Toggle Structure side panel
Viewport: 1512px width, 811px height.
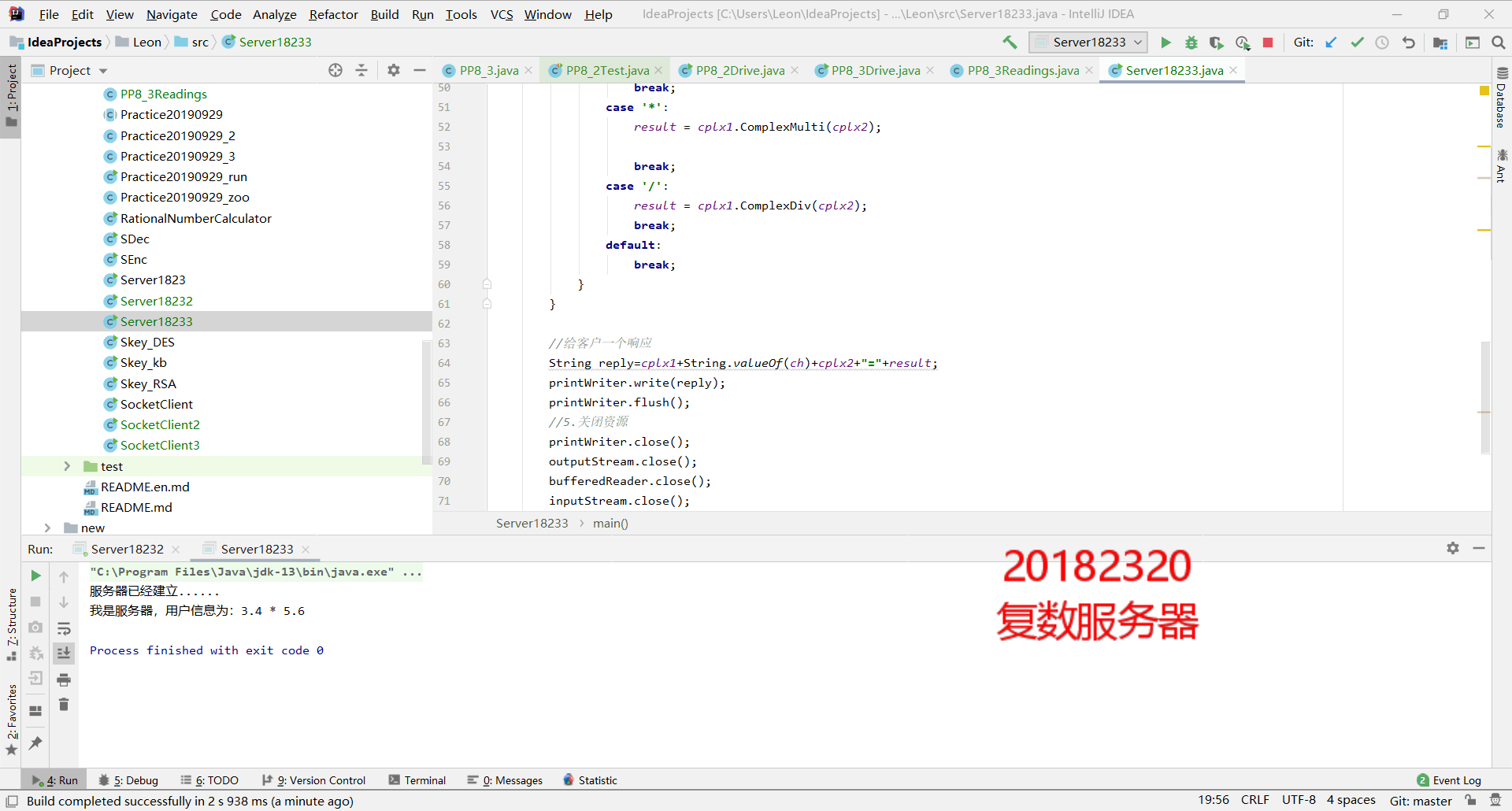[x=11, y=624]
